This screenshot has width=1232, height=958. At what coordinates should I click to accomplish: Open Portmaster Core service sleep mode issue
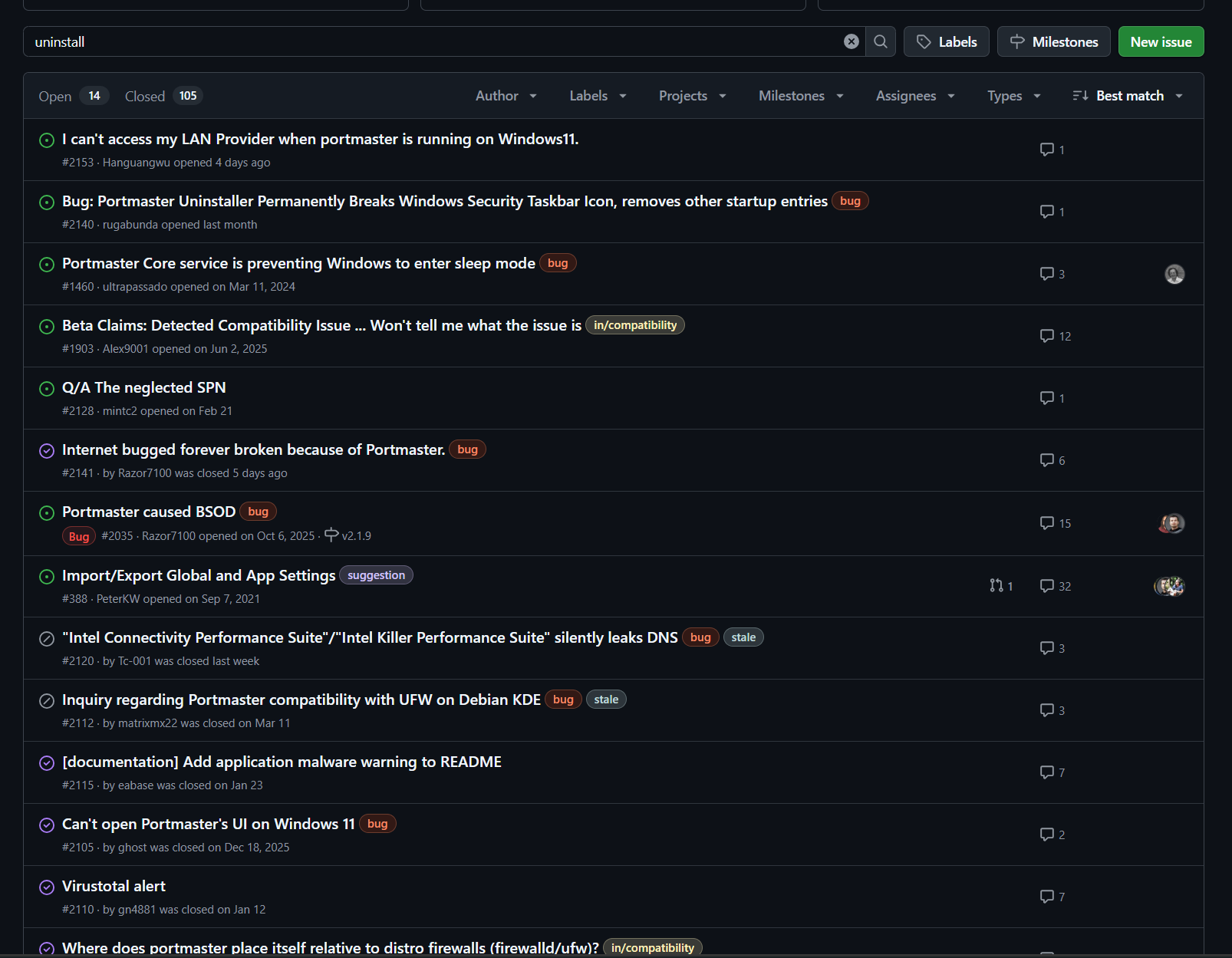pos(298,263)
